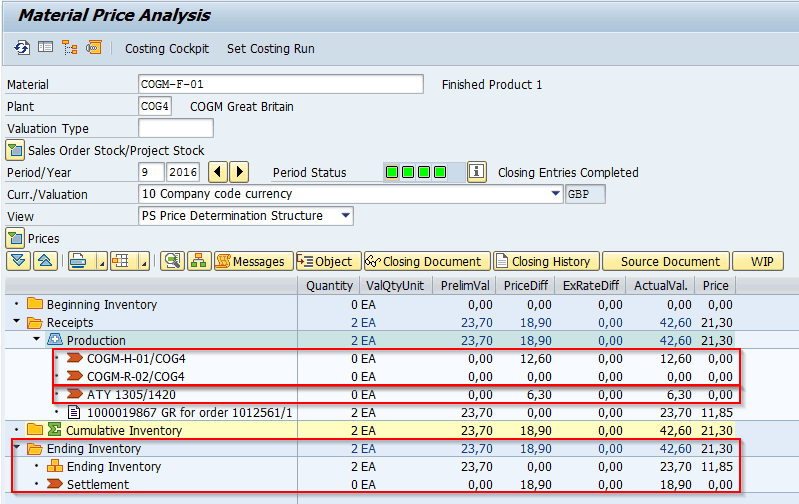Go to previous period with left arrow

[218, 172]
